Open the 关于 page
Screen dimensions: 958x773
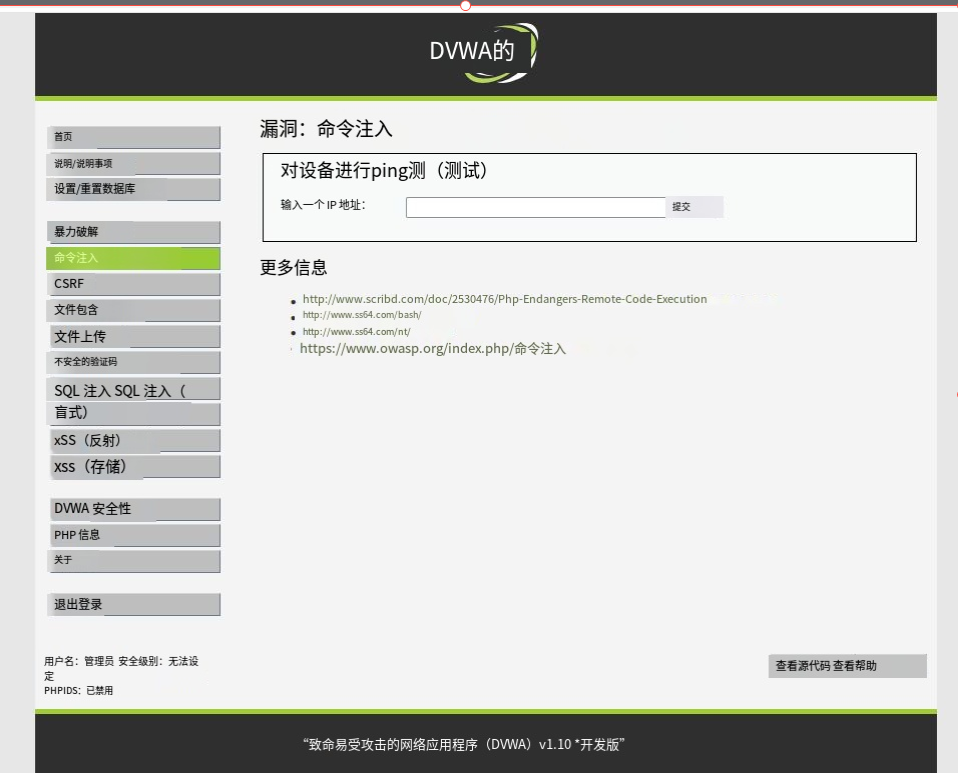(x=133, y=561)
